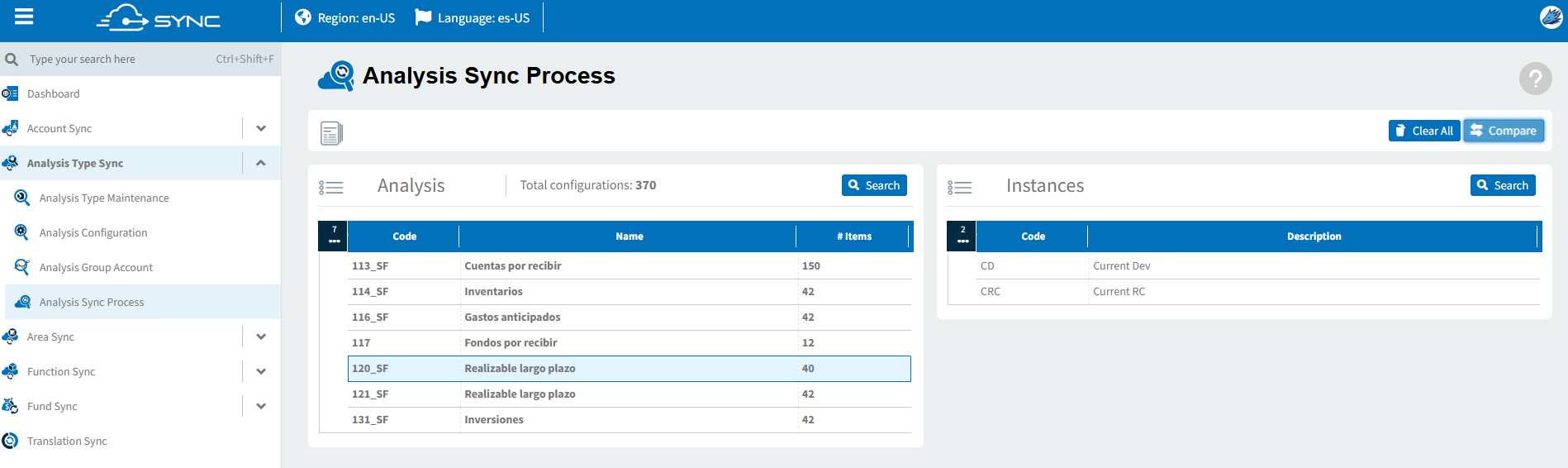Select row 117 Fondos por recibir
The width and height of the screenshot is (1568, 468).
(x=630, y=342)
